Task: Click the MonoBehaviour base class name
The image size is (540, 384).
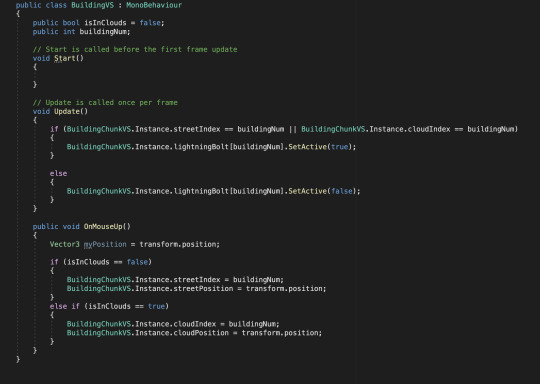Action: [x=154, y=5]
